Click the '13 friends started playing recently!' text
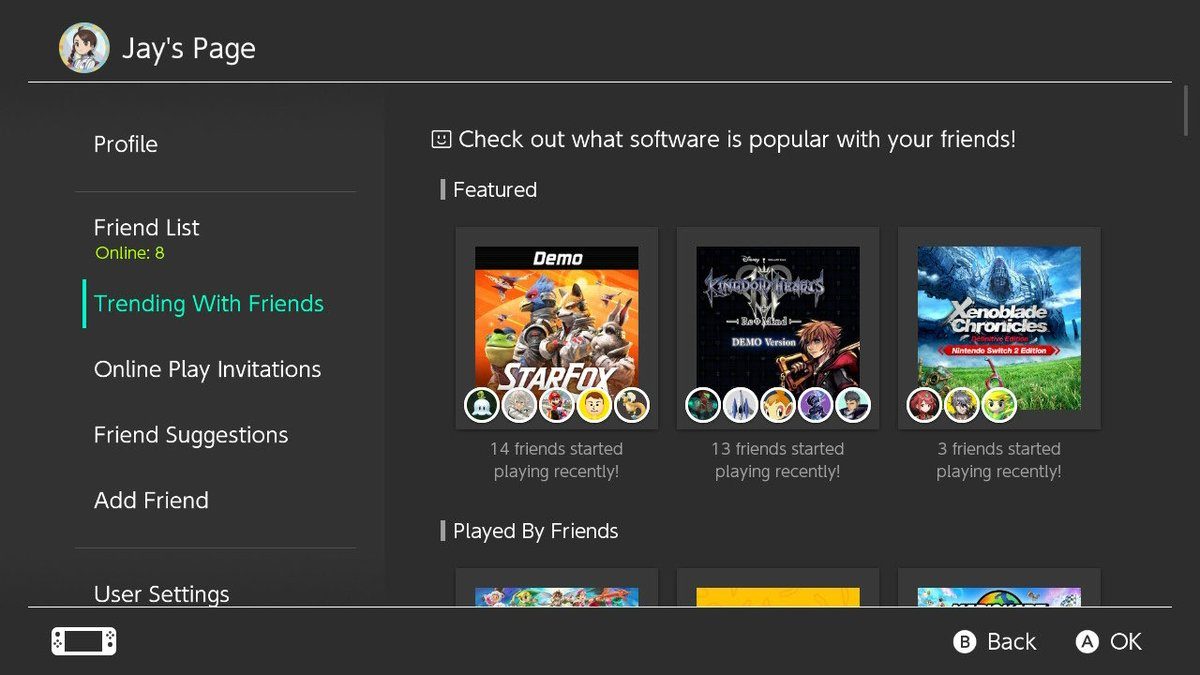The image size is (1200, 675). click(x=778, y=460)
